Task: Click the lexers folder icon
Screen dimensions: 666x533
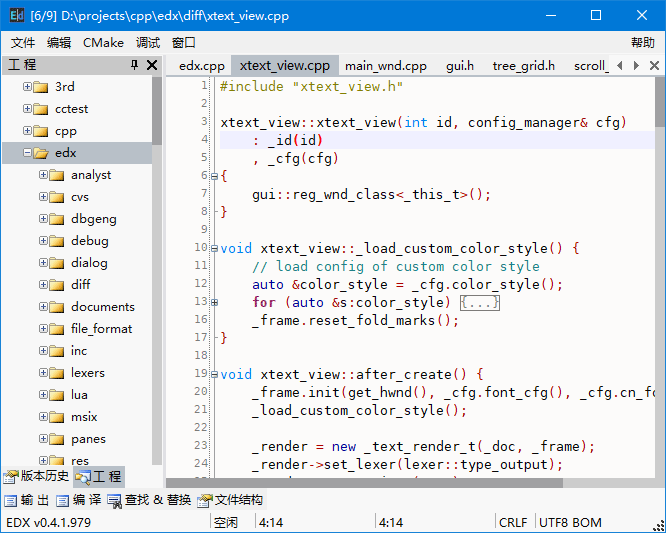Action: tap(56, 373)
